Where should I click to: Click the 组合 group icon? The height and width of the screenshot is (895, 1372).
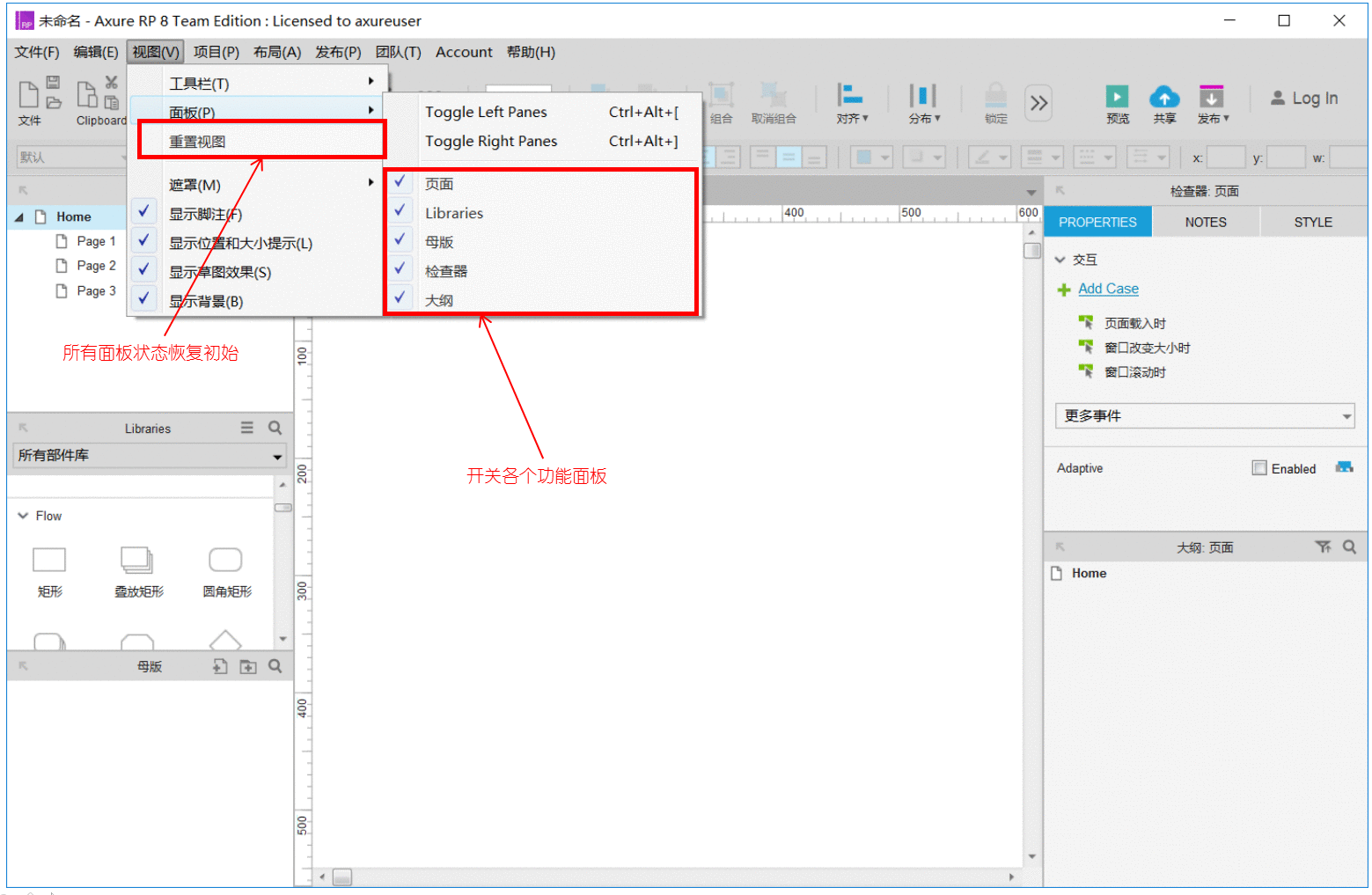(x=722, y=95)
